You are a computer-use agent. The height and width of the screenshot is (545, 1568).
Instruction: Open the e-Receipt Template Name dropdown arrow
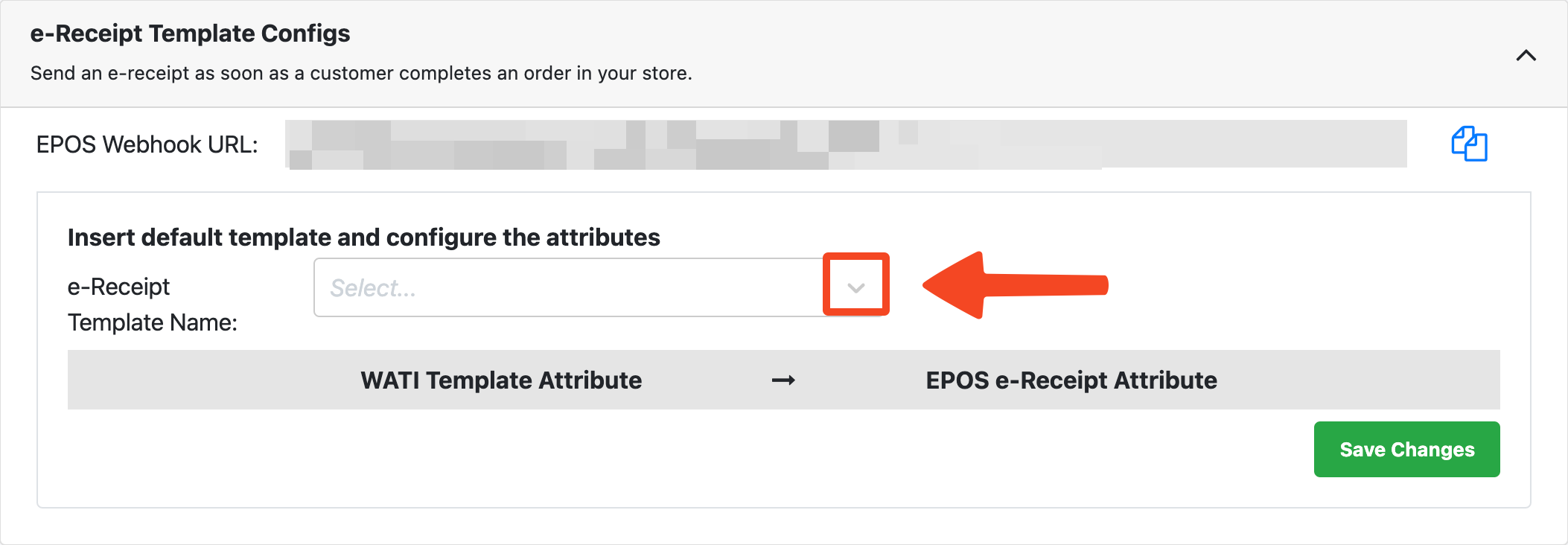point(856,287)
